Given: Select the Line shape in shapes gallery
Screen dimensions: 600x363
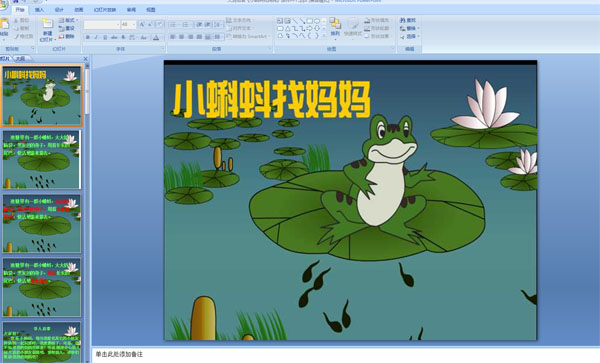Looking at the screenshot, I should pos(295,21).
